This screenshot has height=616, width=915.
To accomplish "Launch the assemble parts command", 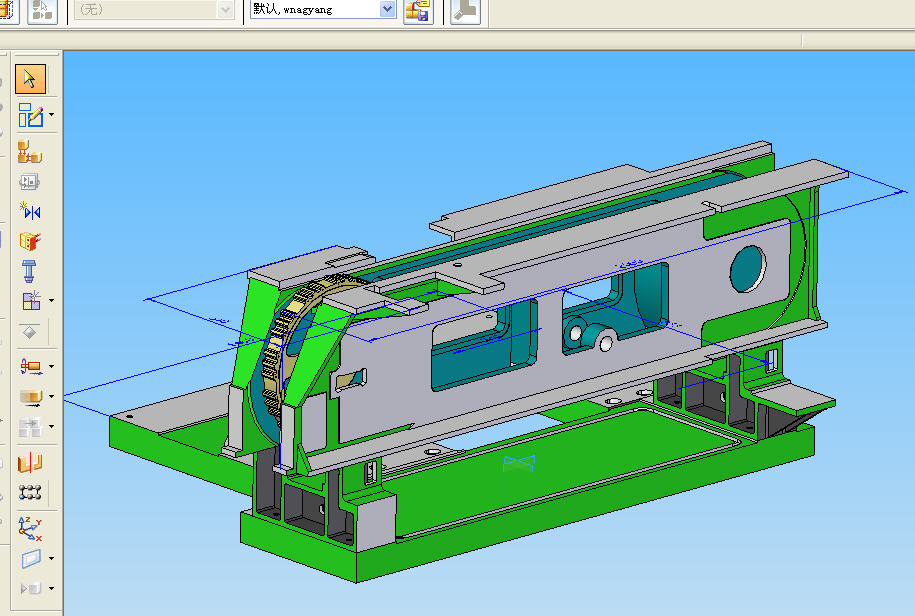I will [30, 152].
